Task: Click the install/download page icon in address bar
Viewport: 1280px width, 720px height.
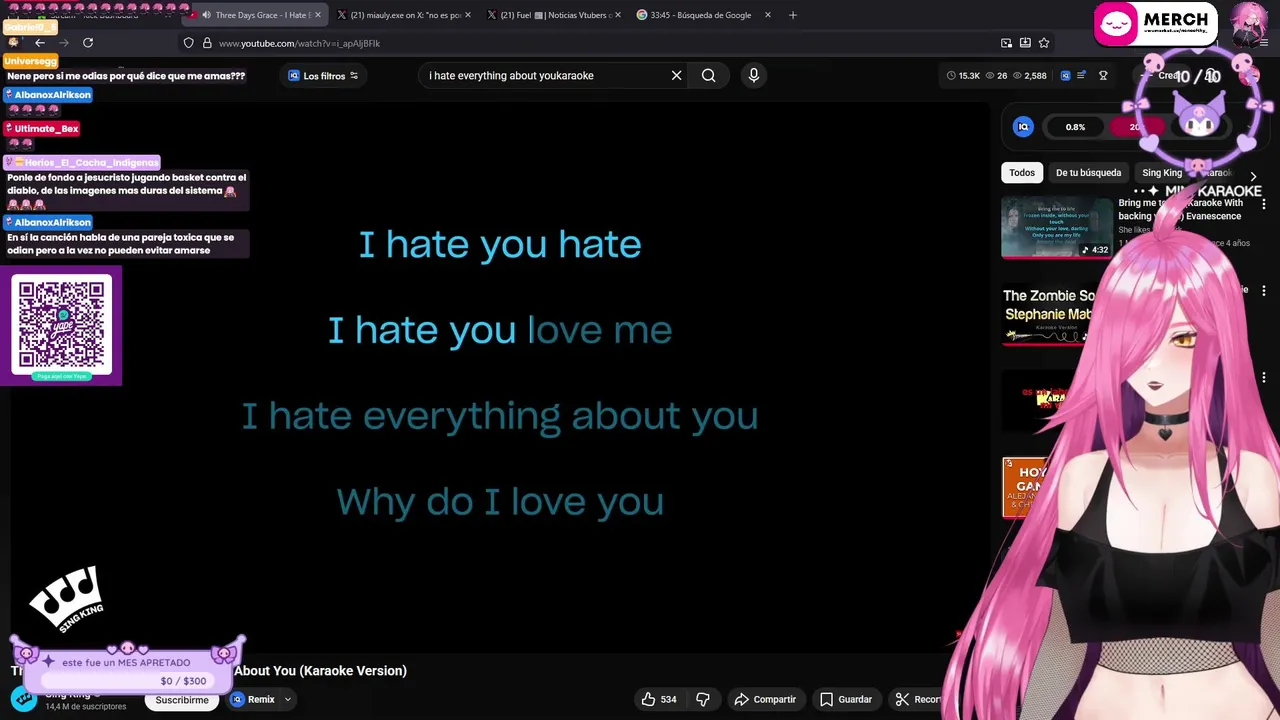Action: pyautogui.click(x=1025, y=43)
